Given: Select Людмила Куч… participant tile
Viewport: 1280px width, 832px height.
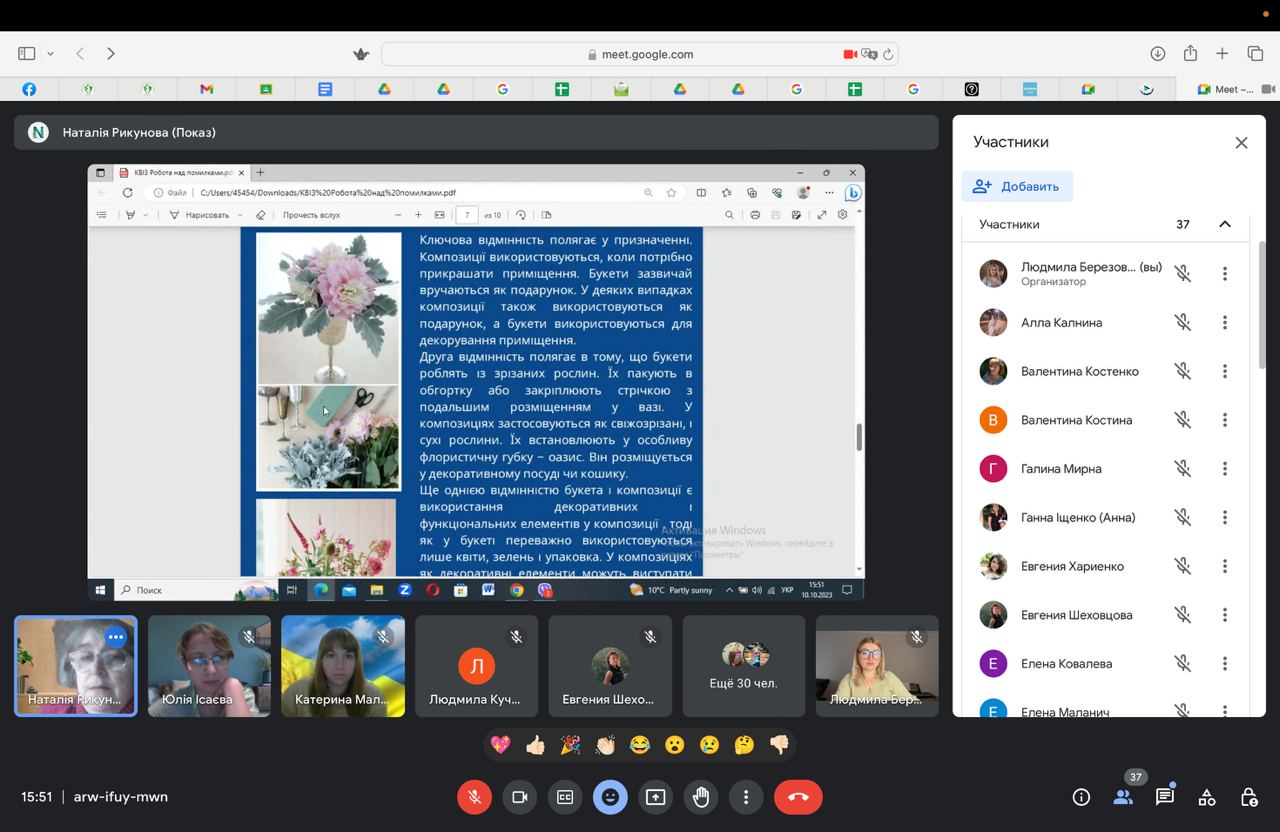Looking at the screenshot, I should pyautogui.click(x=476, y=666).
